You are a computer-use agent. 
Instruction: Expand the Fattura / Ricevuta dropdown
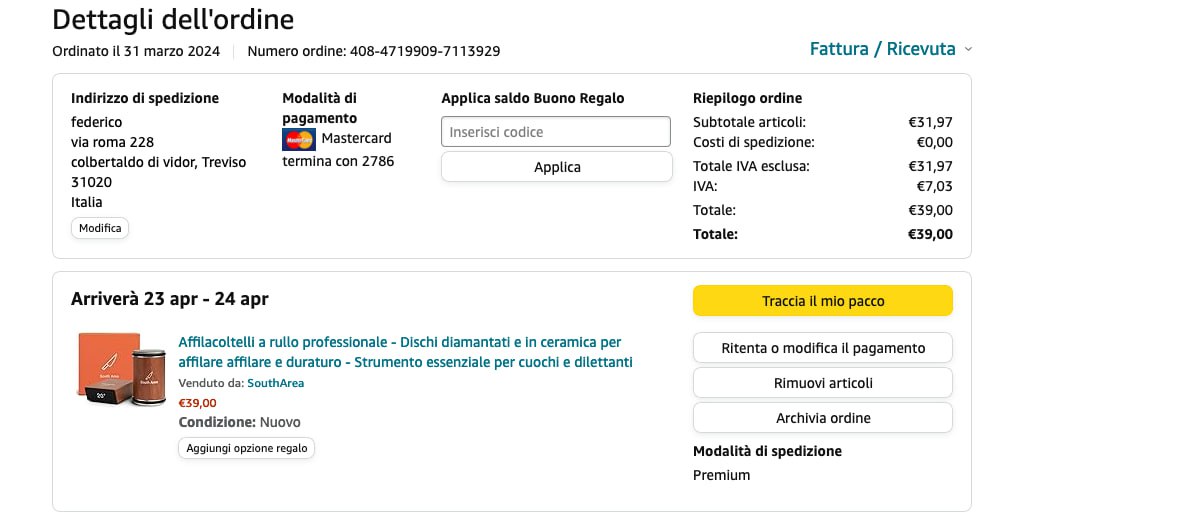coord(882,49)
